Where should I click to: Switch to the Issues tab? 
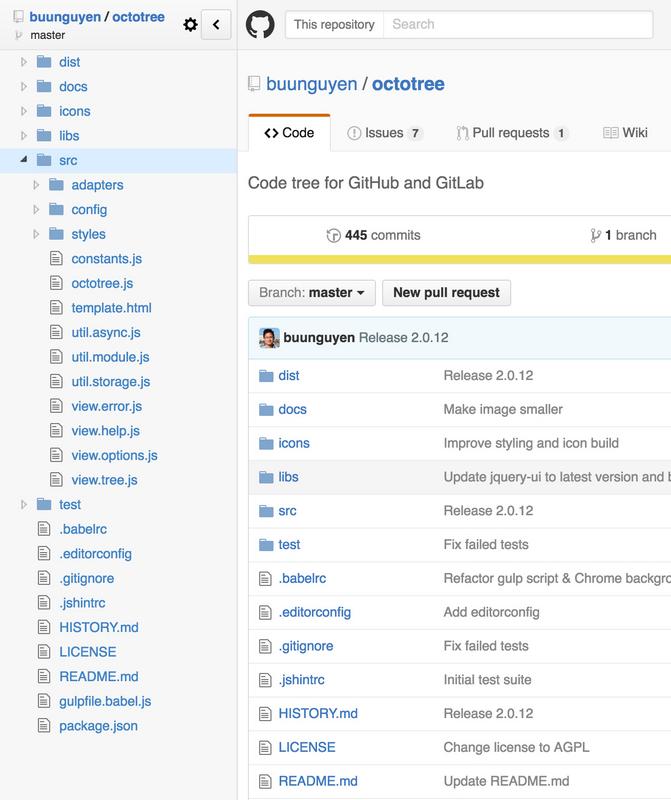tap(385, 133)
